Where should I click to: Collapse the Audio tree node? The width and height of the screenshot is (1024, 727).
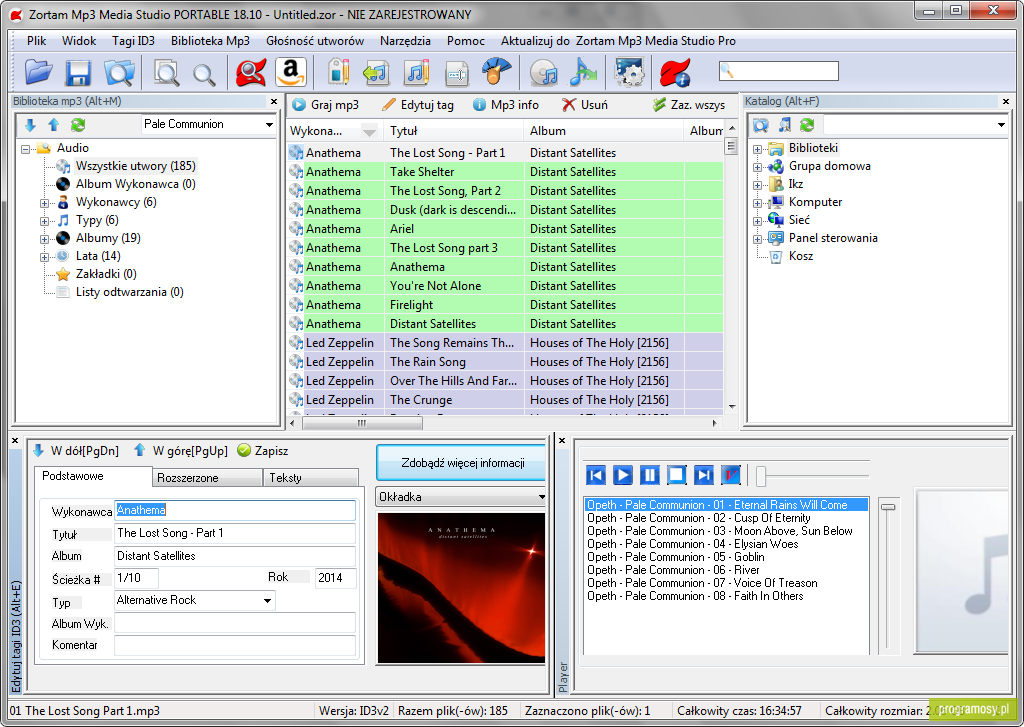coord(25,149)
